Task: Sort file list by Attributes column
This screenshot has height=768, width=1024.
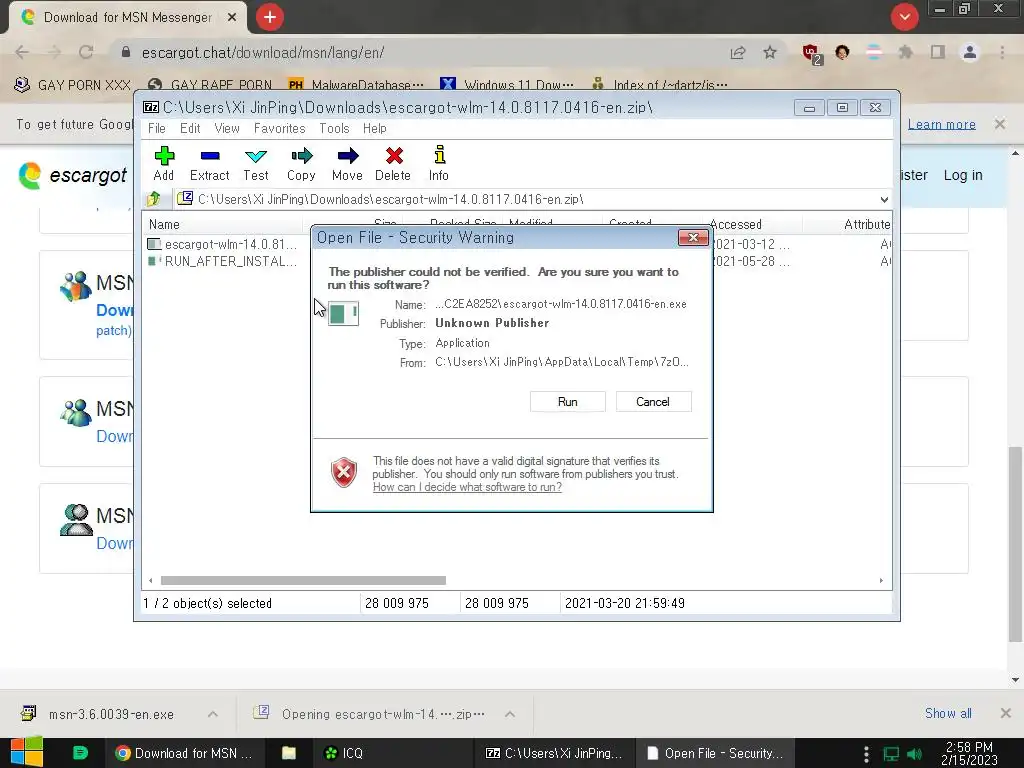Action: tap(867, 224)
